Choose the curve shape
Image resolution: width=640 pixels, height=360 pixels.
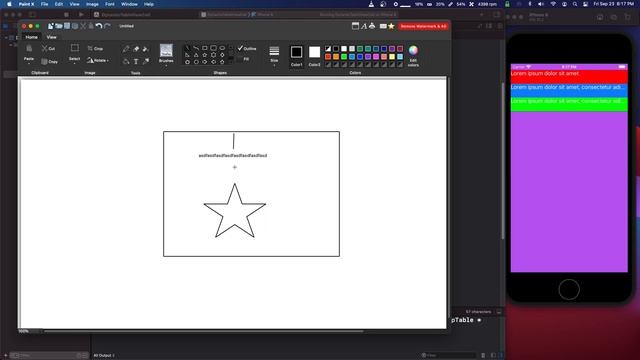click(196, 48)
